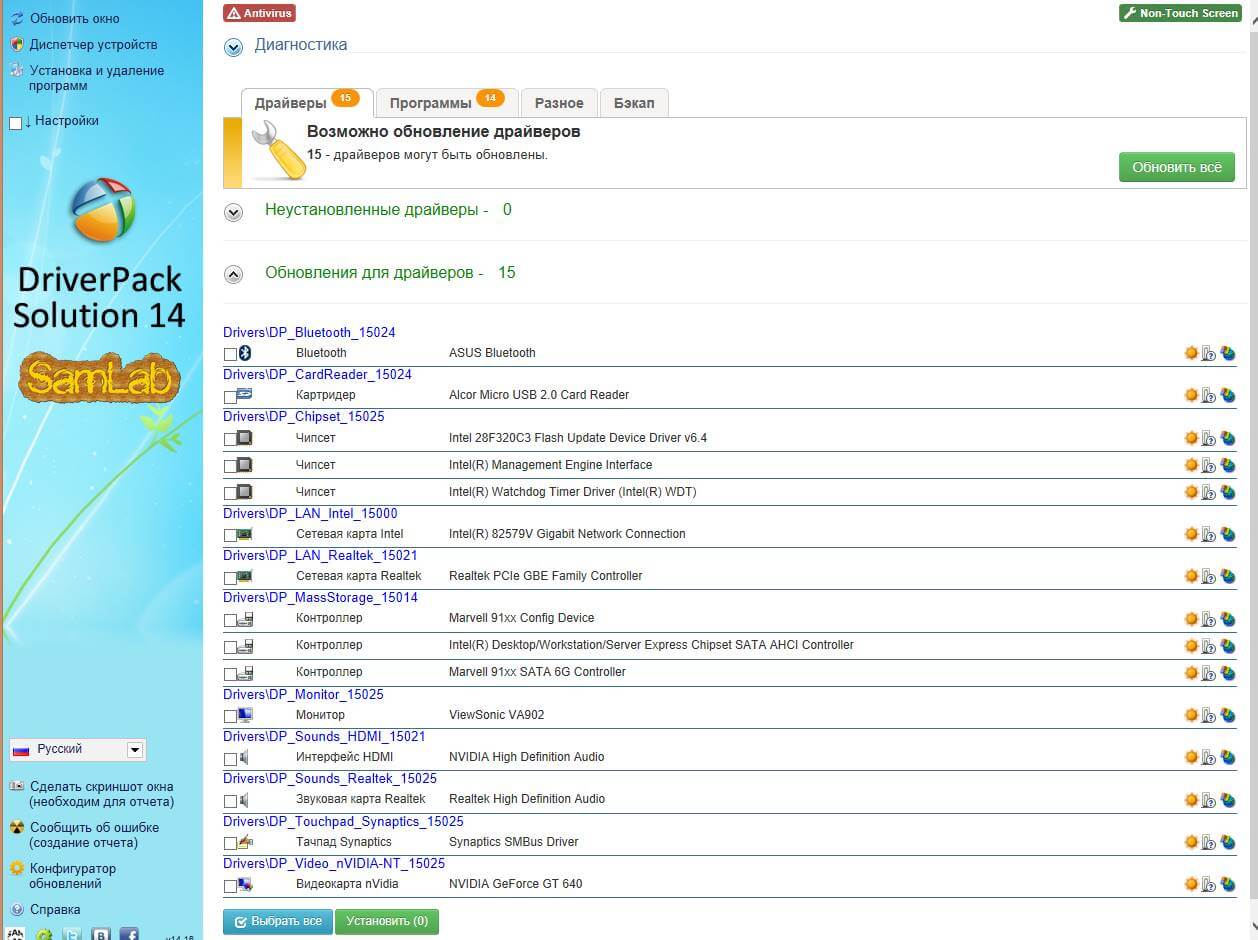1258x940 pixels.
Task: Click the orange gear icon for Intel Management Engine Interface
Action: pos(1191,465)
